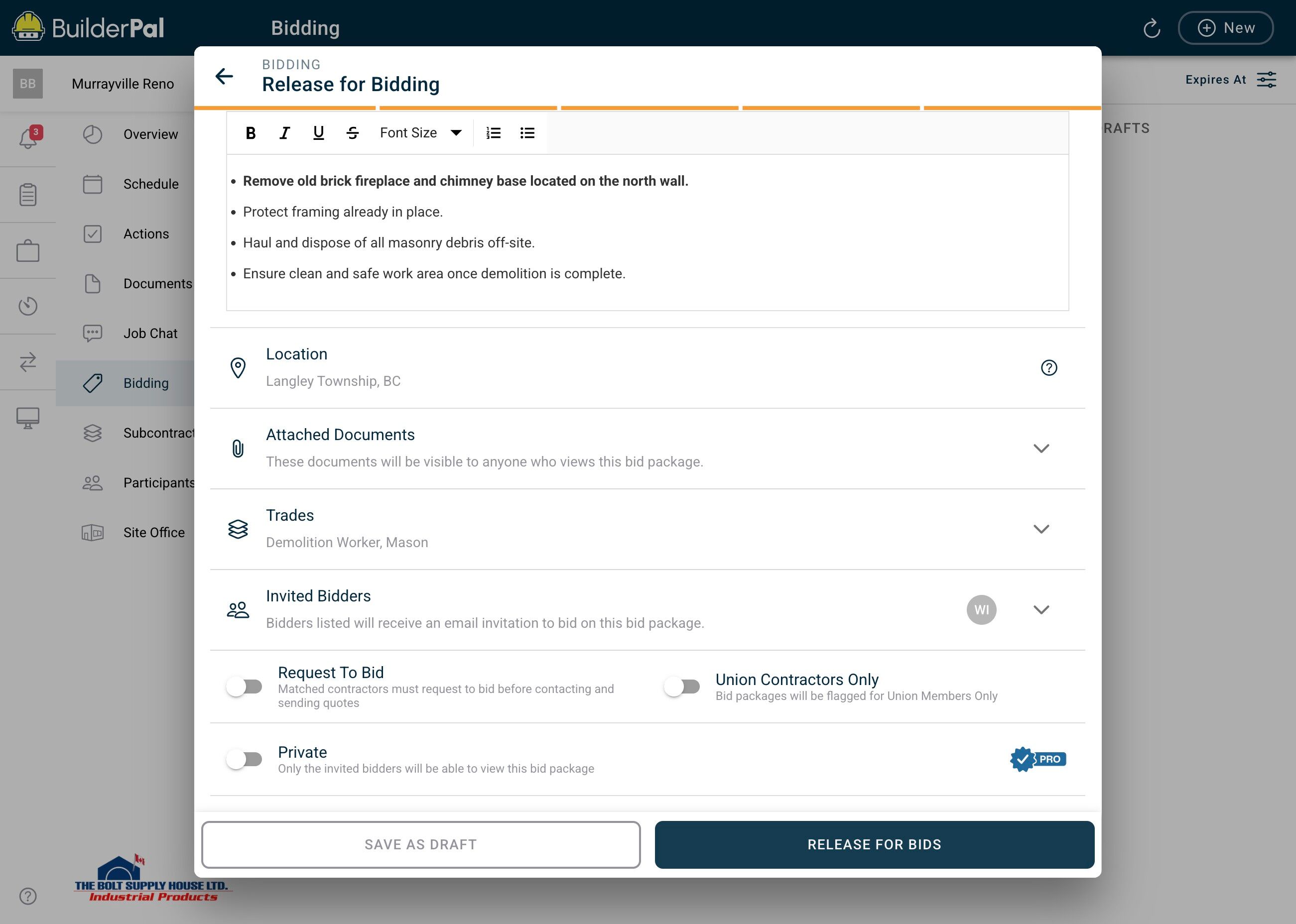Insert a numbered list
The height and width of the screenshot is (924, 1296).
(493, 133)
